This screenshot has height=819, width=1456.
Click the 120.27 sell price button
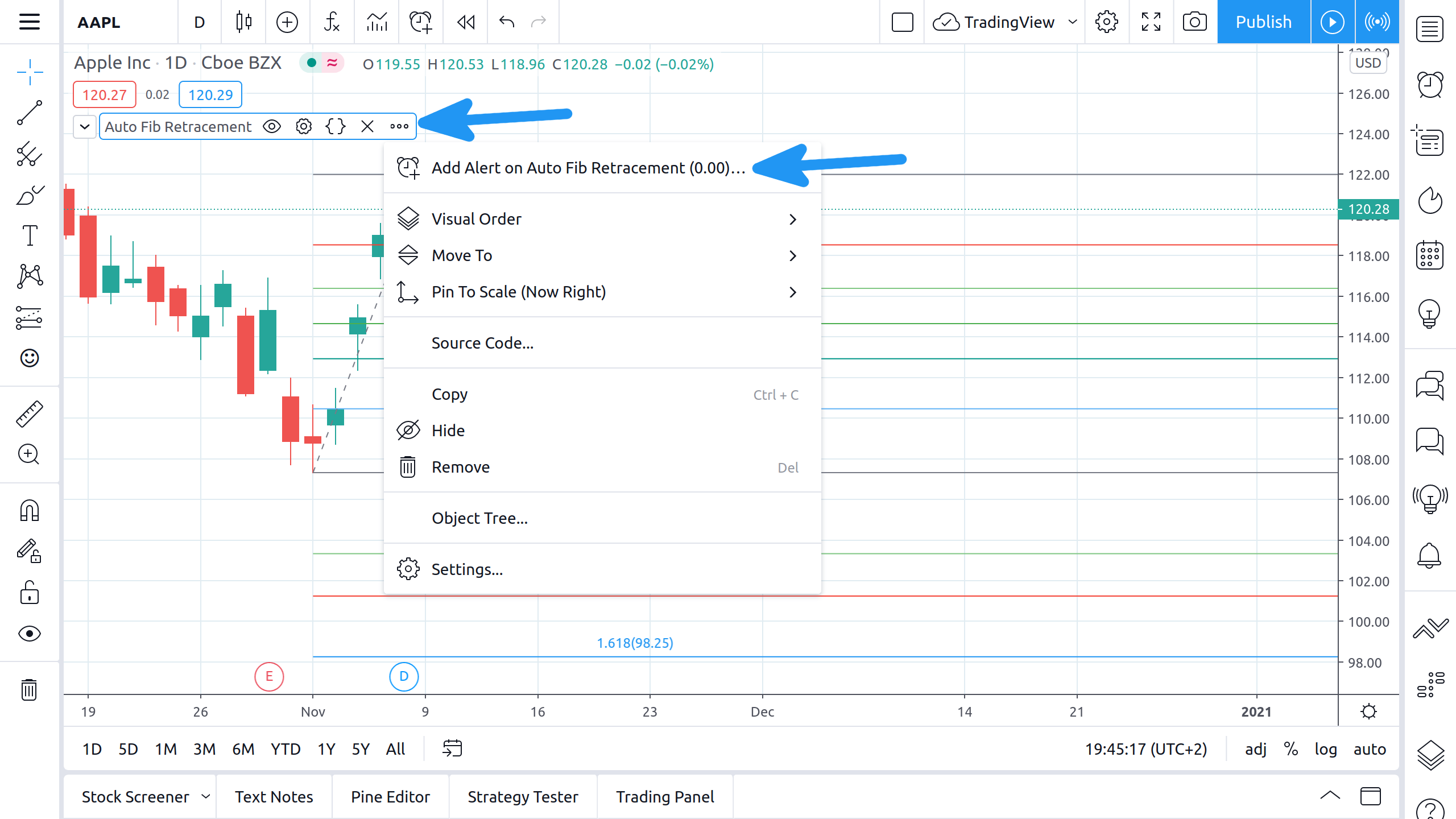click(x=105, y=94)
